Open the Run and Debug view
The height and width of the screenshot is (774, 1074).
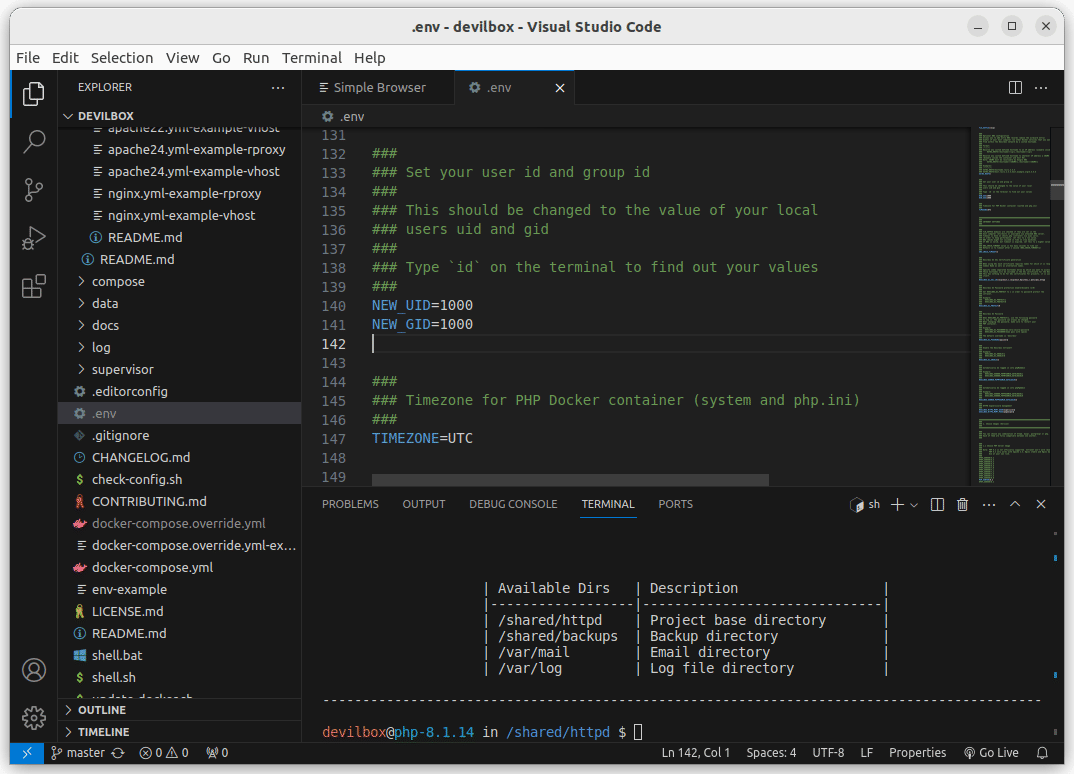coord(34,238)
